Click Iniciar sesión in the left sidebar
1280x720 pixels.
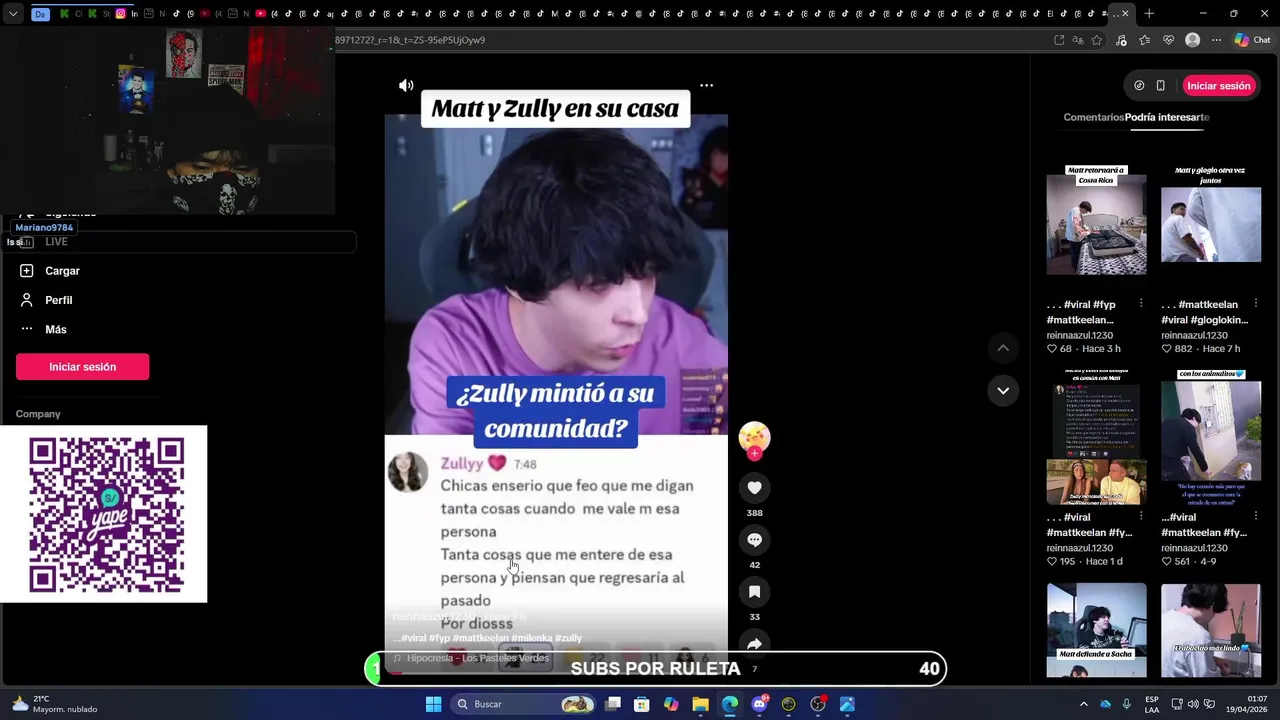(x=83, y=367)
